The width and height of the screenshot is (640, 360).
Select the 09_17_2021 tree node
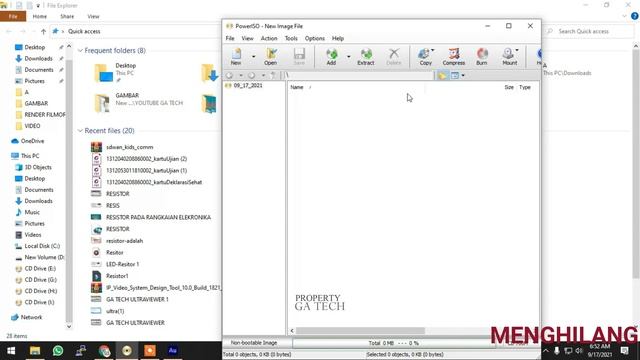(248, 86)
